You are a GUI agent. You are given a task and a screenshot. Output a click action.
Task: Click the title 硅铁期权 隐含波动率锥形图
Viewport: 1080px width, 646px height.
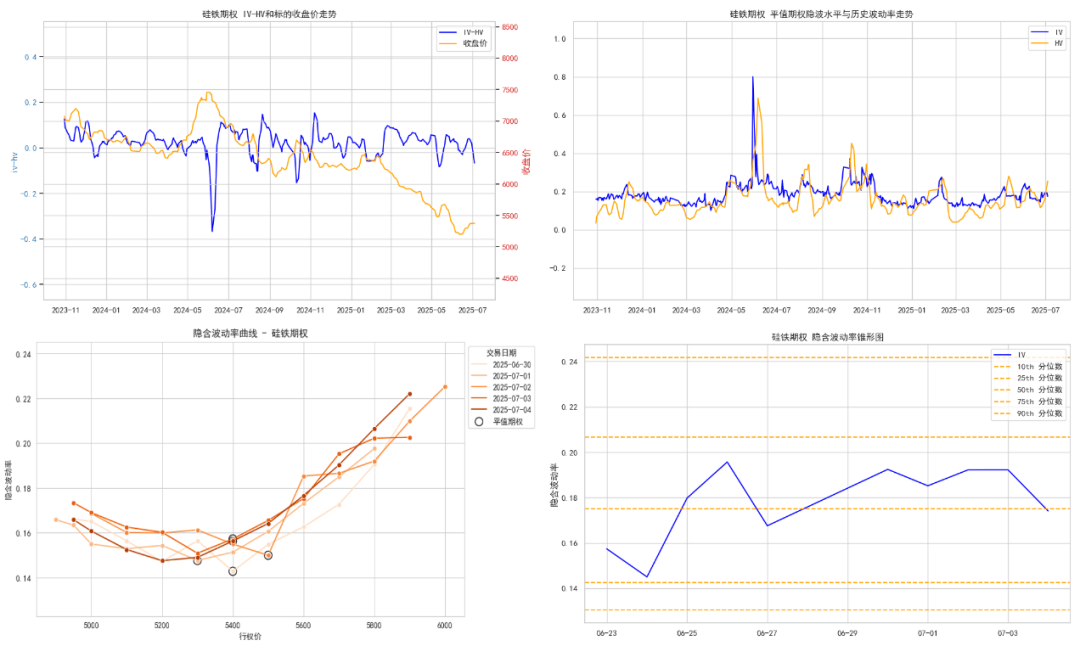[827, 337]
